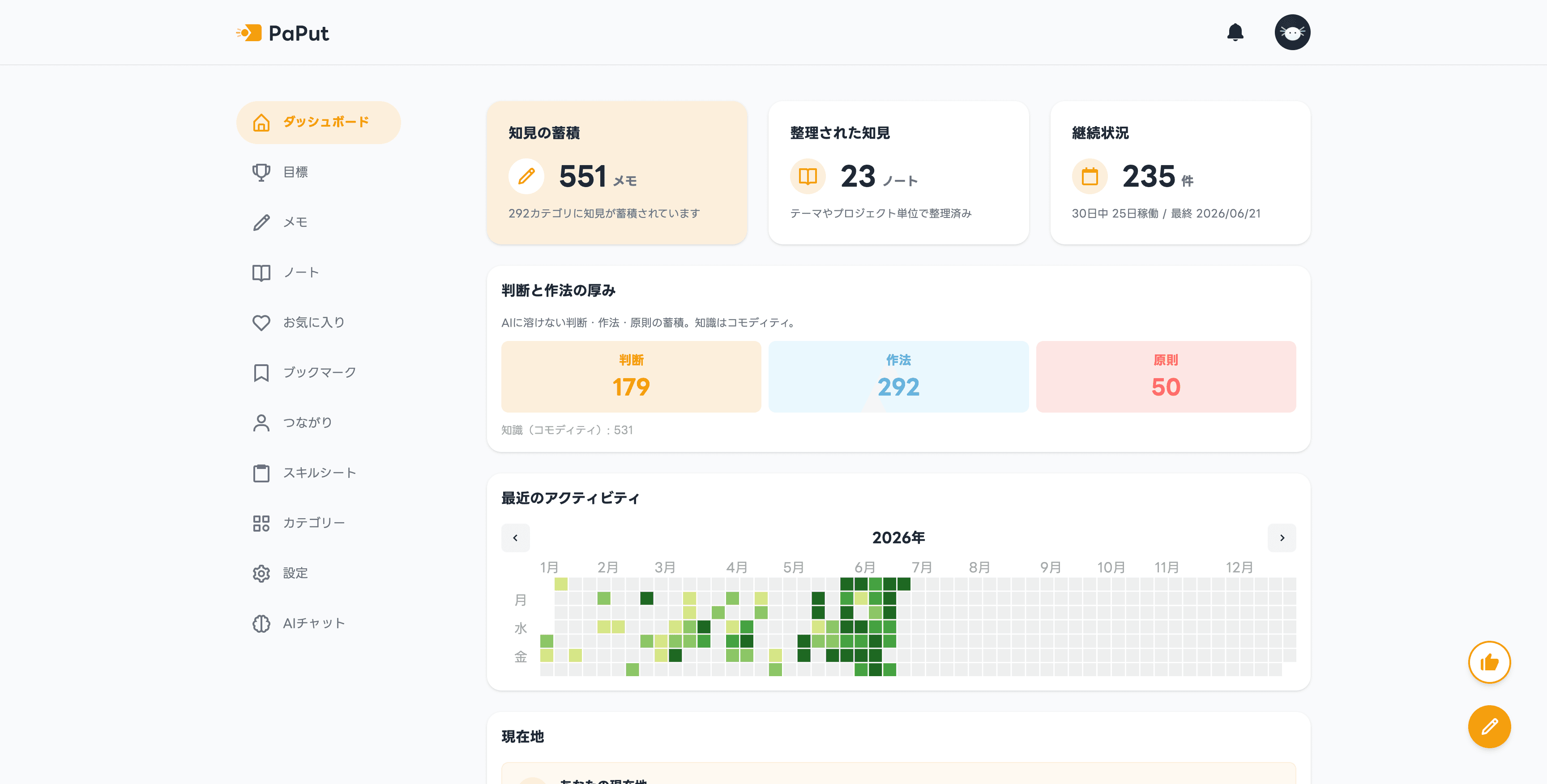Image resolution: width=1547 pixels, height=784 pixels.
Task: Click the 2026年 year heading
Action: (898, 538)
